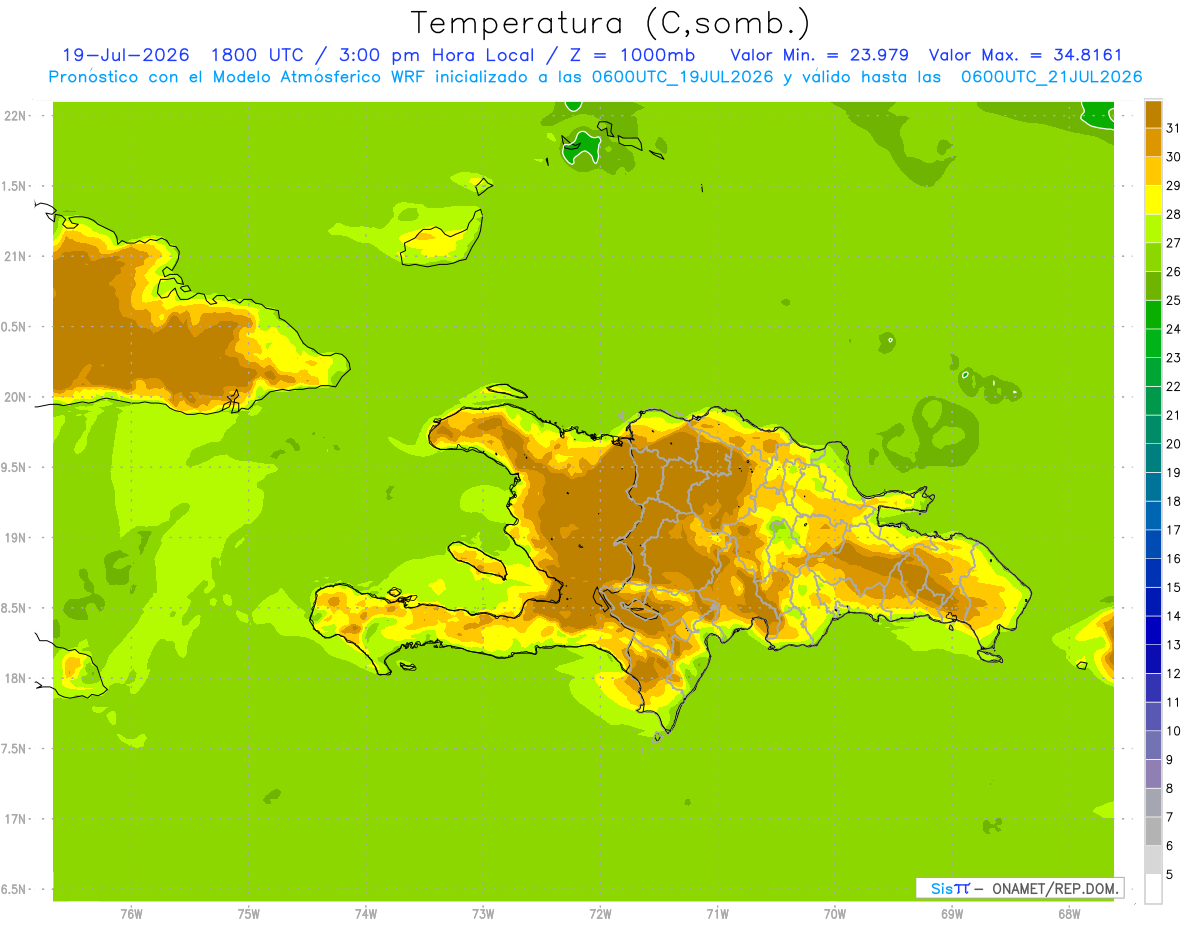Click the "73W" longitude axis label
1200x927 pixels.
click(483, 913)
